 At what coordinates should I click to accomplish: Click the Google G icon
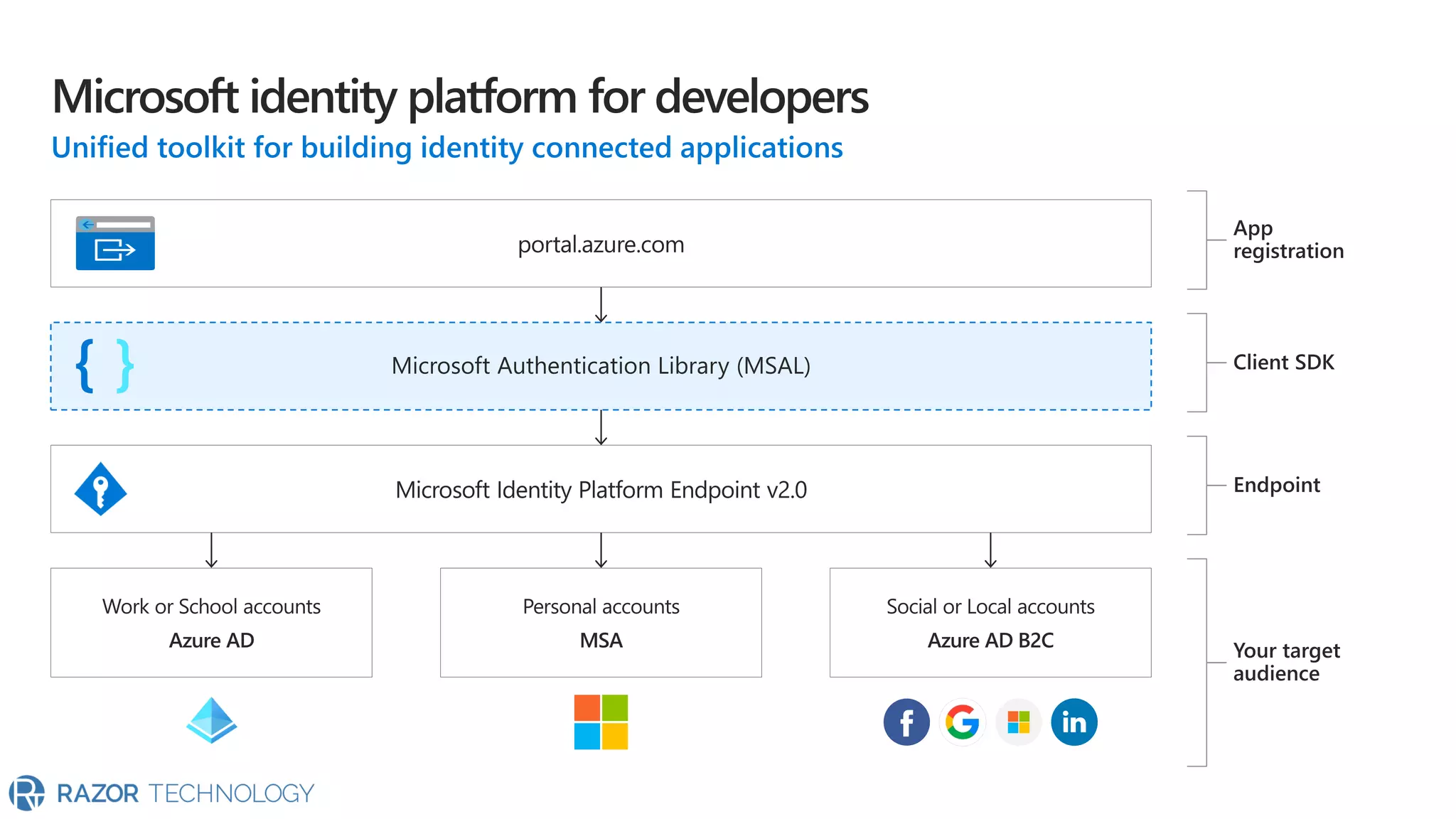[x=962, y=722]
